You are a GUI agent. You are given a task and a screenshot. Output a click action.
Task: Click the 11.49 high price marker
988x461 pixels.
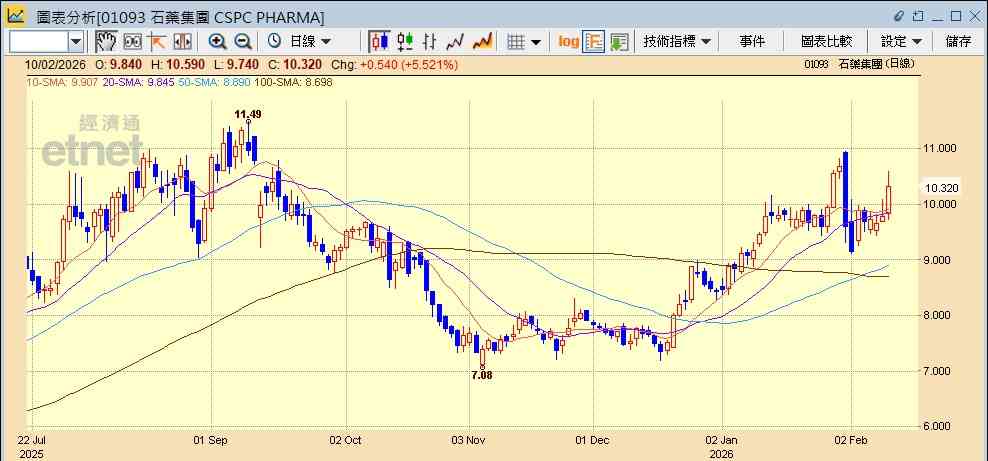[x=248, y=114]
